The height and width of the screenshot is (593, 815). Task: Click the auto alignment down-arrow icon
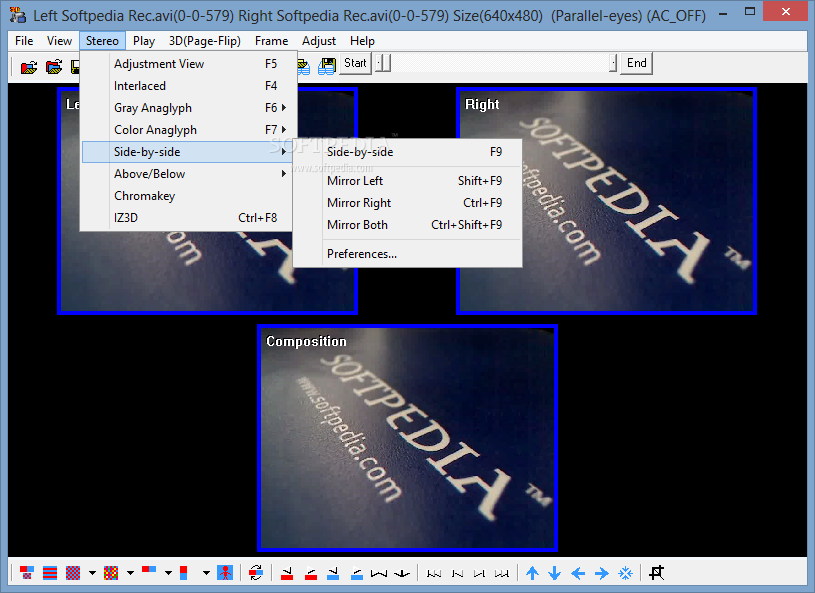[402, 573]
